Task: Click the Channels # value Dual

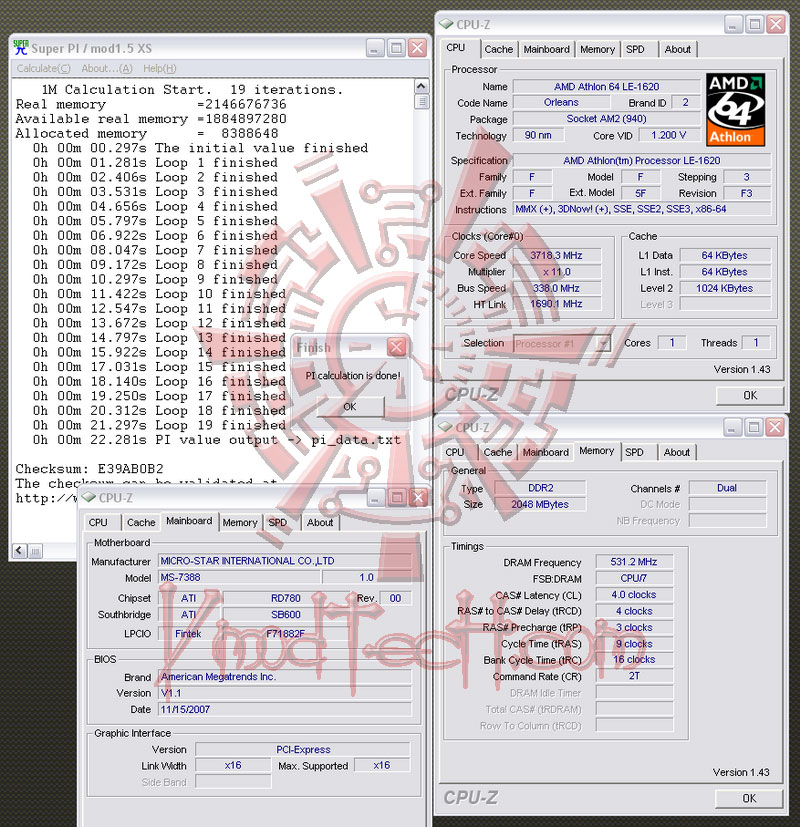Action: (727, 488)
